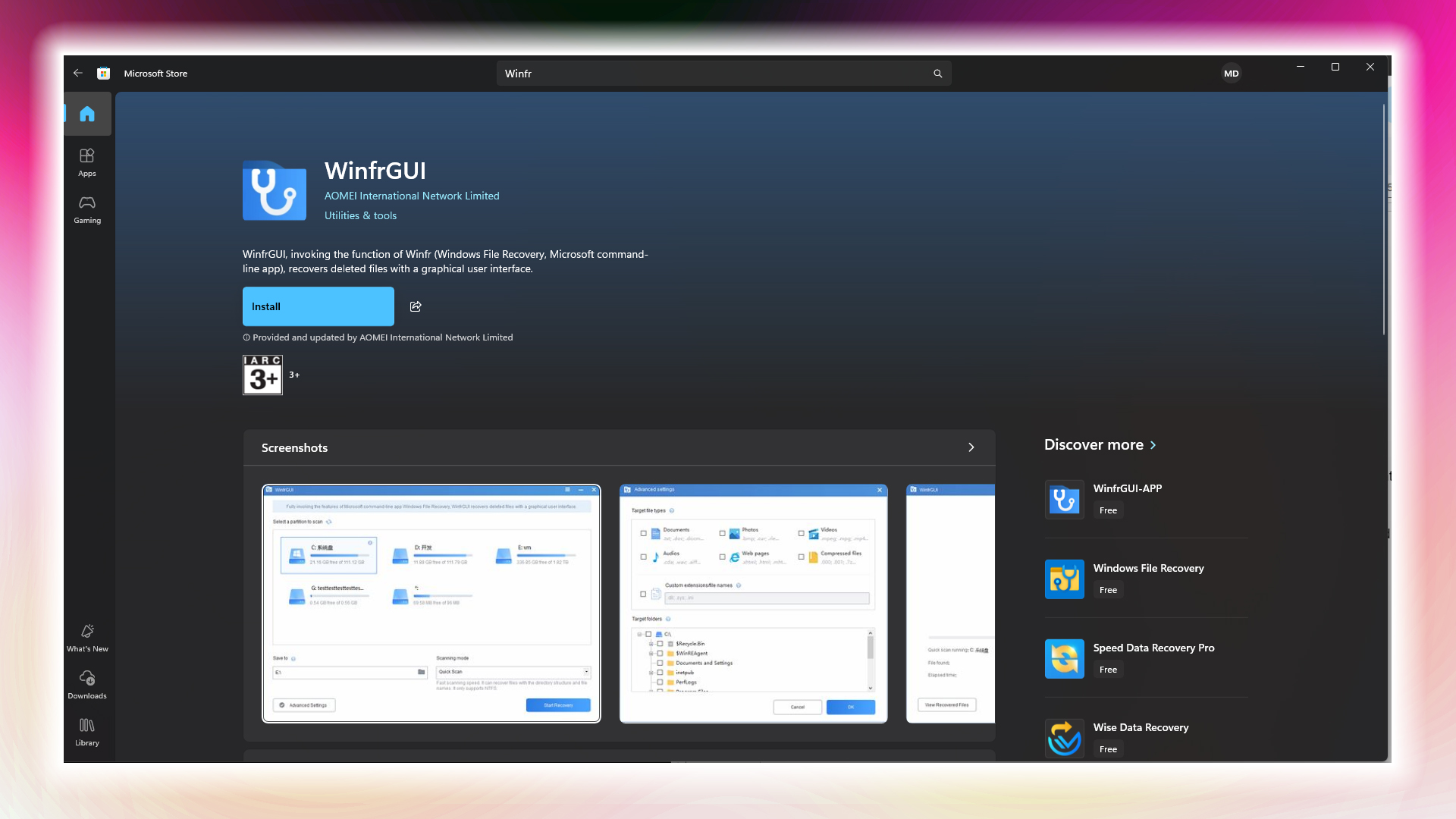The width and height of the screenshot is (1456, 819).
Task: Open Utilities & tools category link
Action: pos(360,215)
